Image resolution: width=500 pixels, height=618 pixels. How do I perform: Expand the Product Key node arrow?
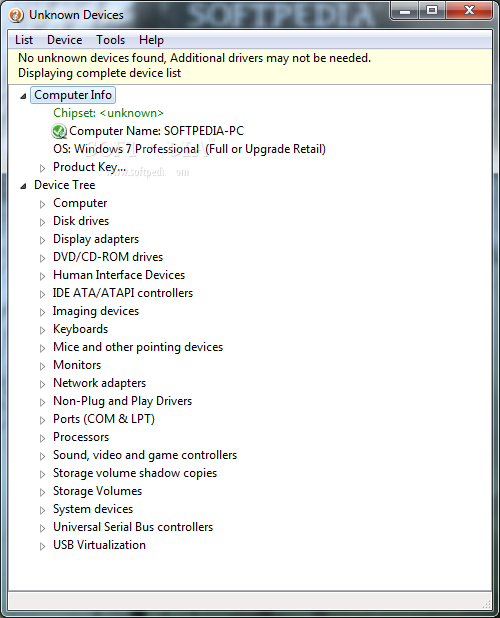[42, 168]
